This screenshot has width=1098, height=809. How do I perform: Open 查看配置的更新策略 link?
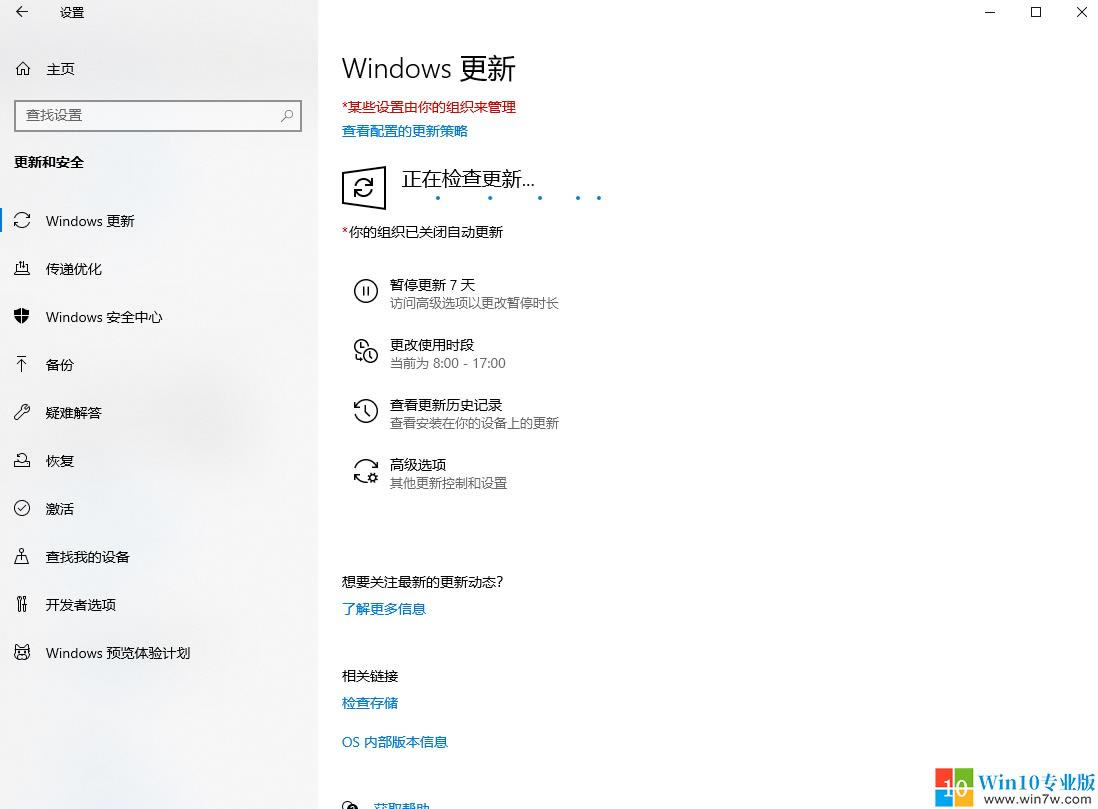click(405, 131)
